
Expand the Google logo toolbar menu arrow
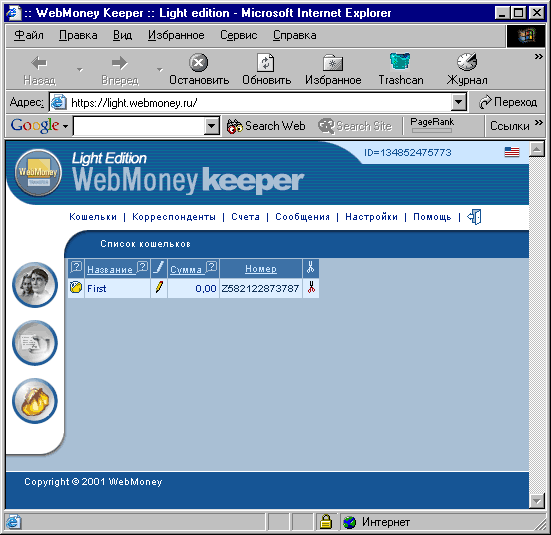pyautogui.click(x=65, y=126)
